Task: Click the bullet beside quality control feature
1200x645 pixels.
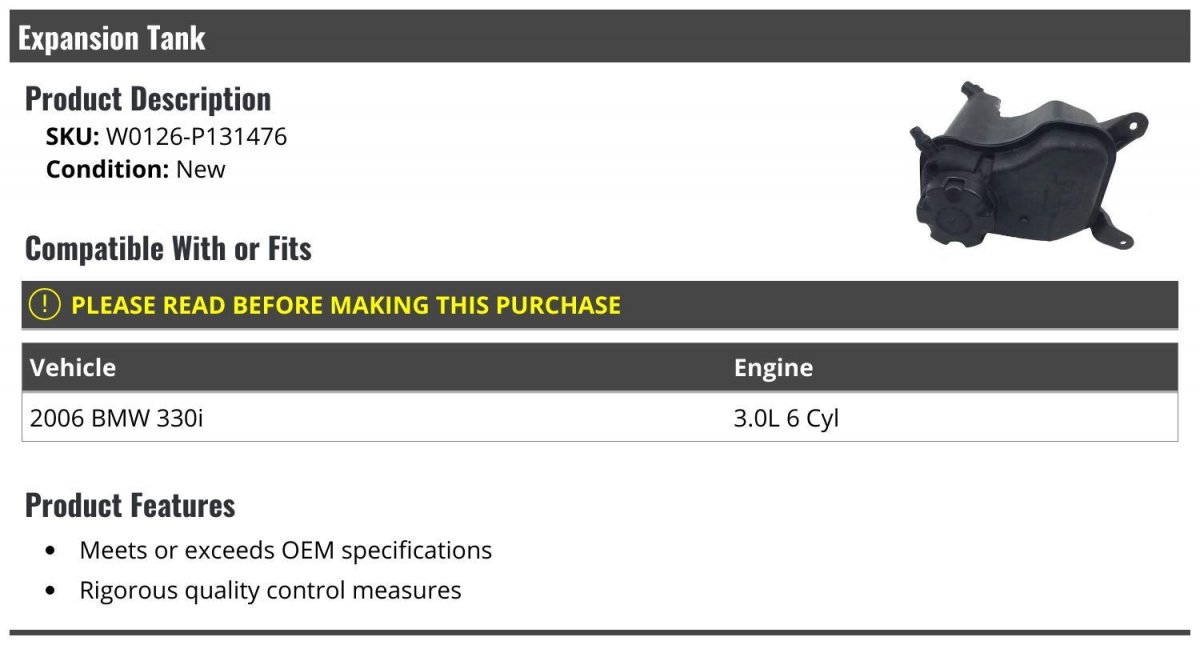Action: 51,591
